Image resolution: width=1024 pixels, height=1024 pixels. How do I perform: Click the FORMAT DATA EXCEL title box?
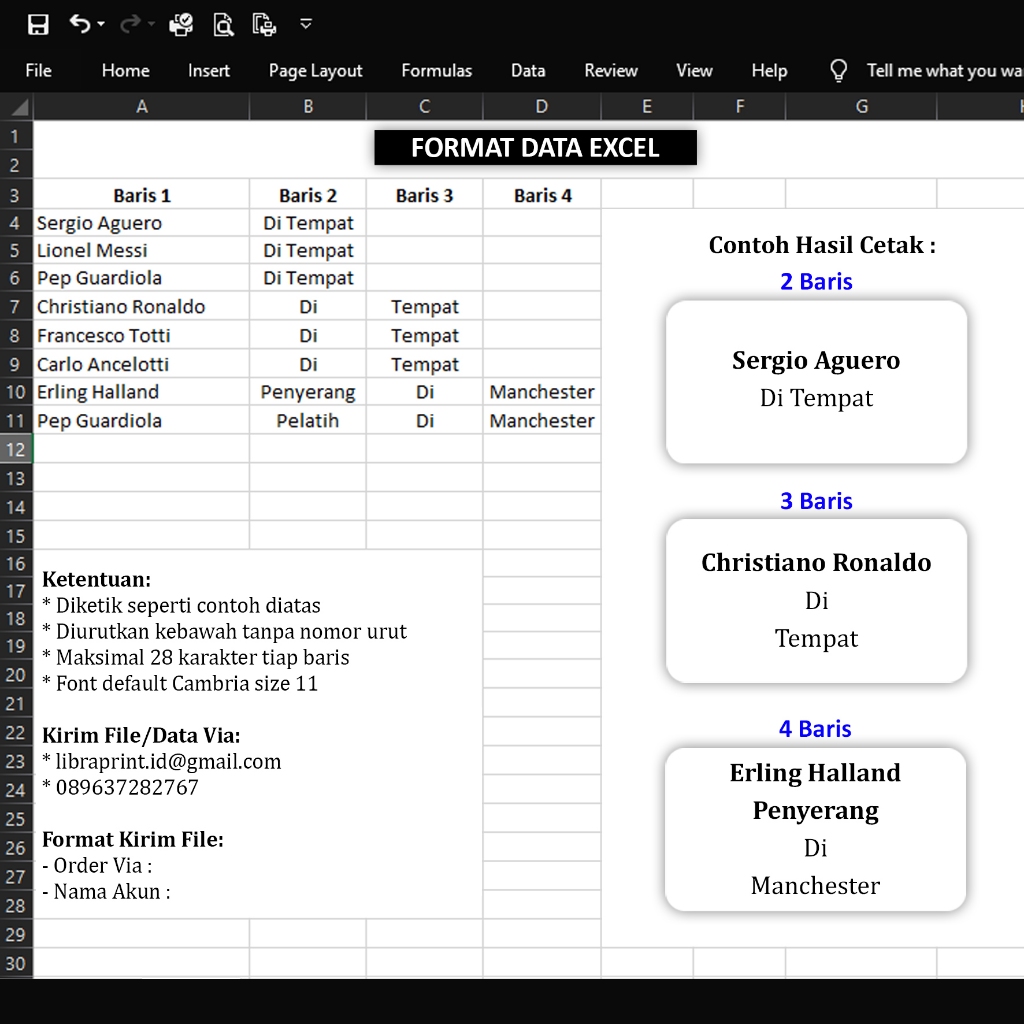point(535,148)
